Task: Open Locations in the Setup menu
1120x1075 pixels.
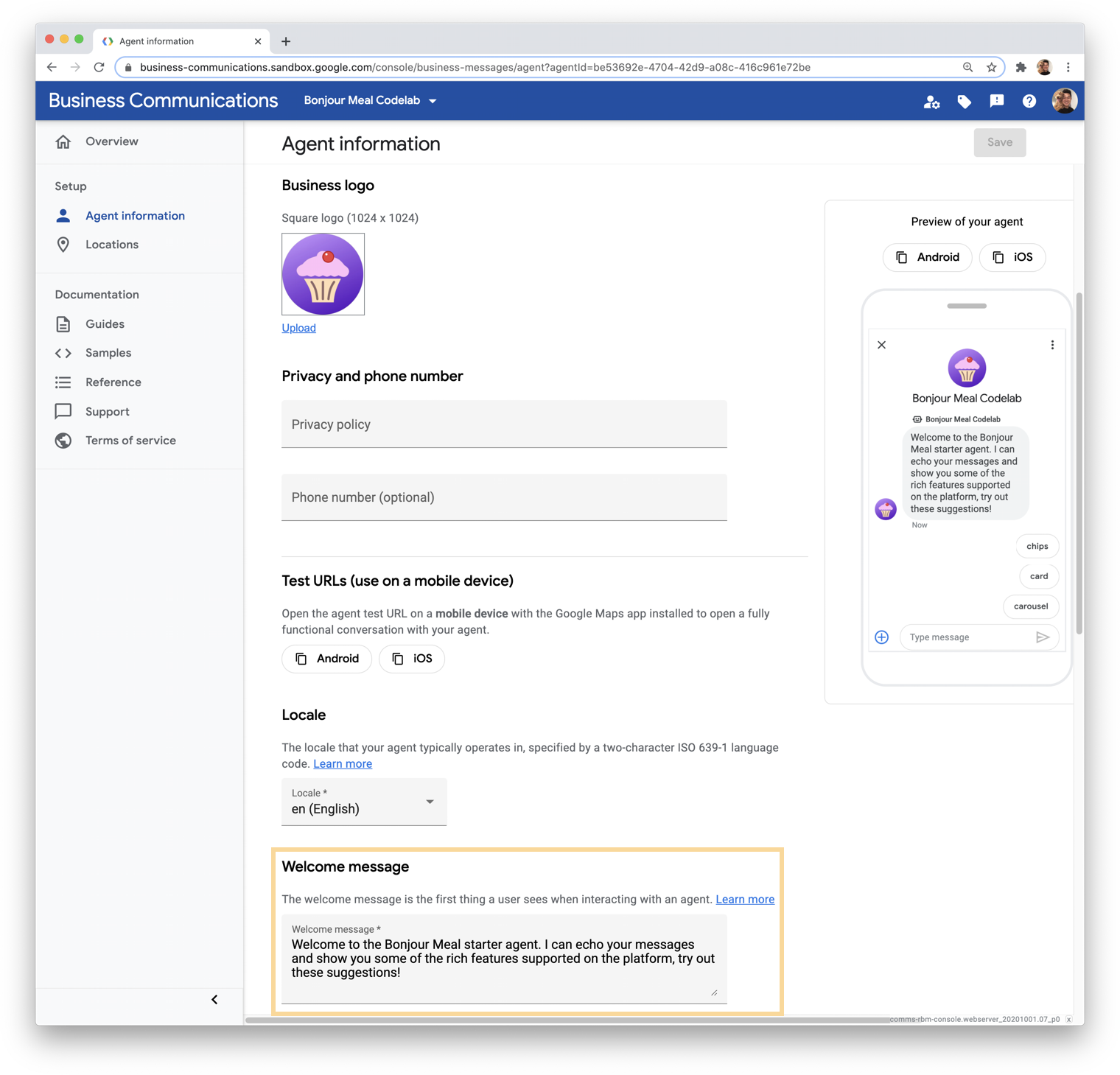Action: pyautogui.click(x=112, y=245)
